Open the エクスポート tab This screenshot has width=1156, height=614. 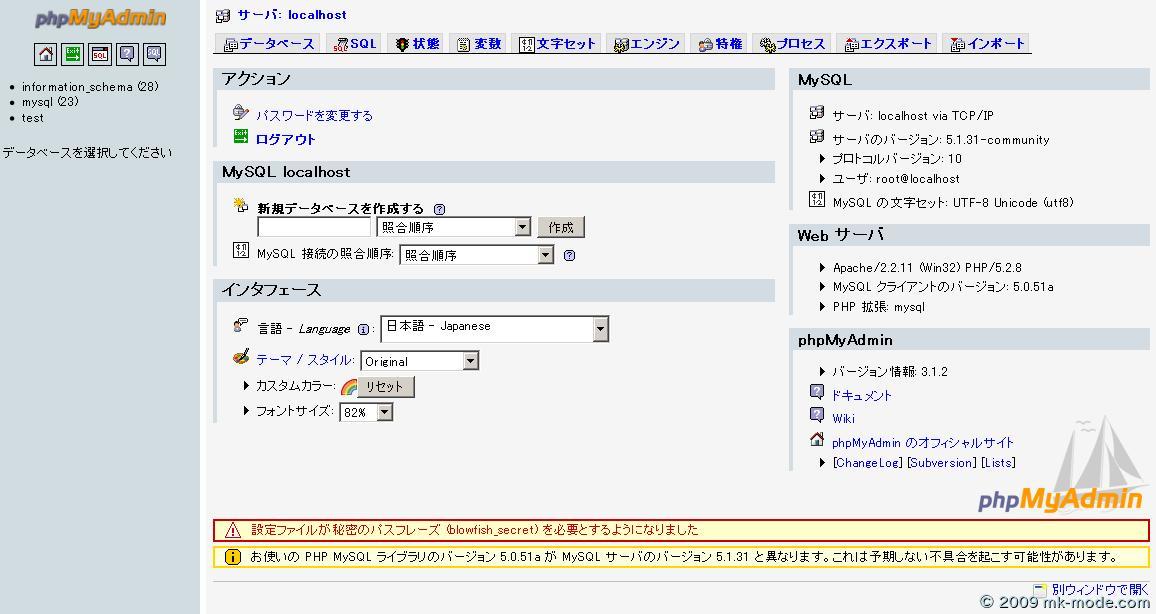click(x=888, y=44)
